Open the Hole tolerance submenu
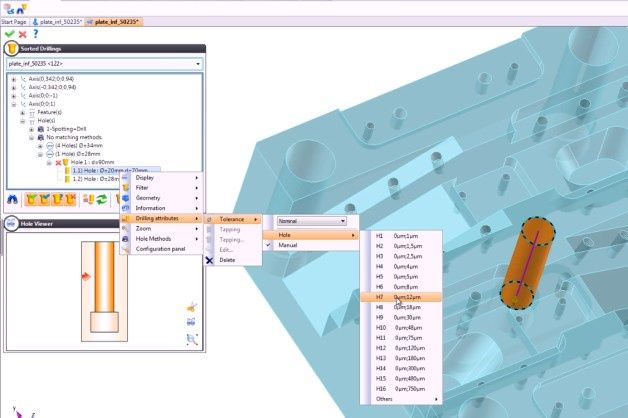The image size is (628, 418). point(311,235)
